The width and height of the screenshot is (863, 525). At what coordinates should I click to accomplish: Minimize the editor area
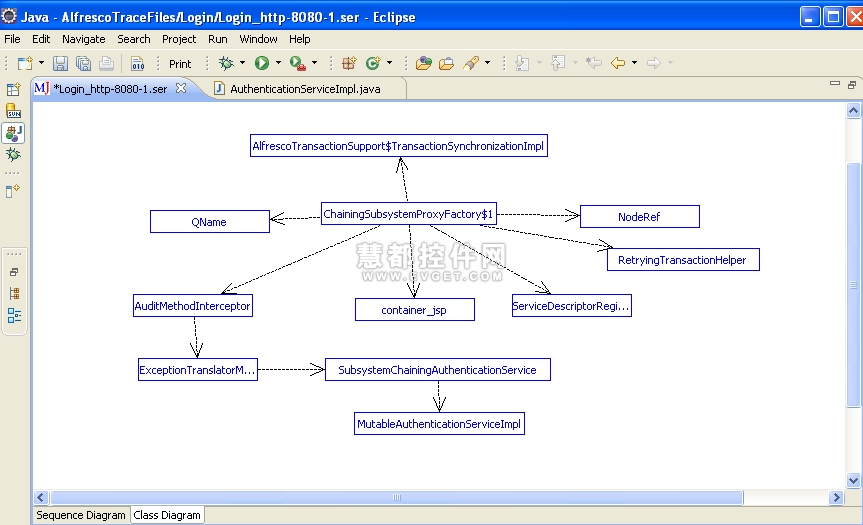835,83
